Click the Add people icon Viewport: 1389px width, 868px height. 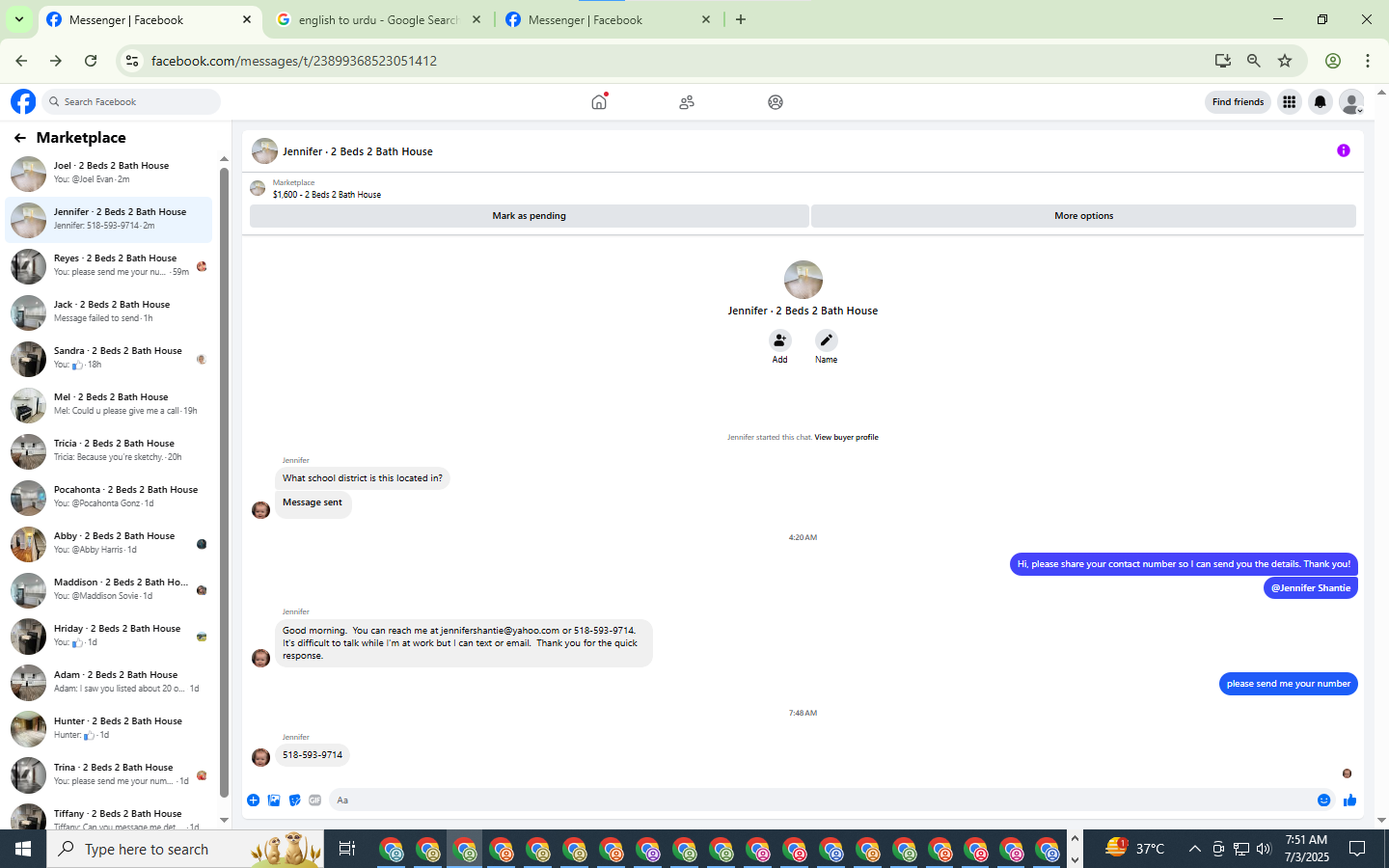point(779,340)
